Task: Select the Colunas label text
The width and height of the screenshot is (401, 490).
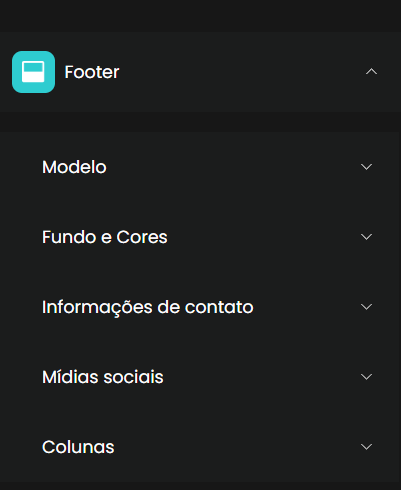Action: (78, 447)
